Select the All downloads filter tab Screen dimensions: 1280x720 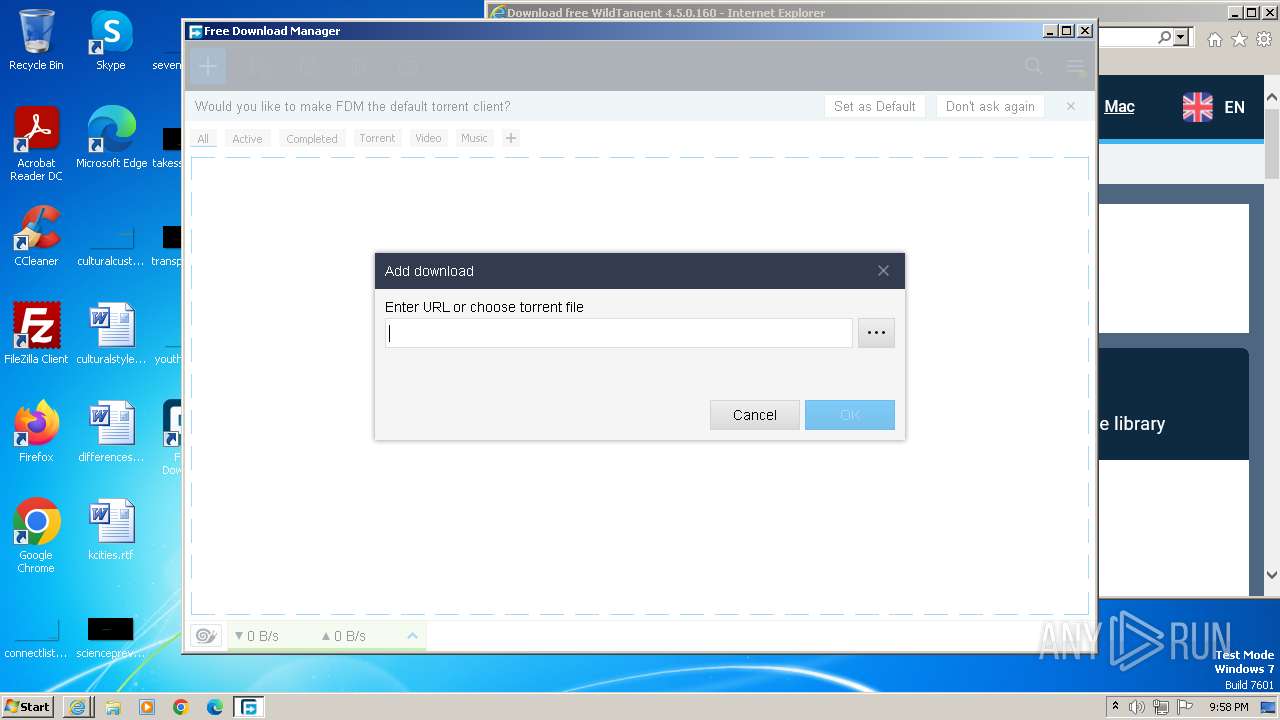[x=203, y=139]
